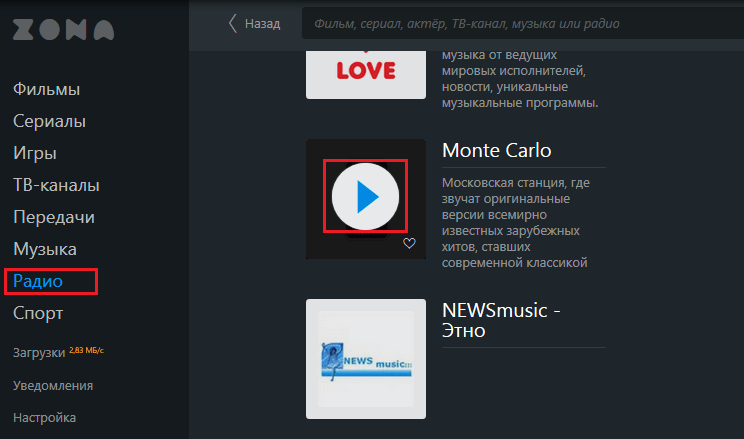Click the download speed 2,83 МБ/с indicator

(x=86, y=350)
